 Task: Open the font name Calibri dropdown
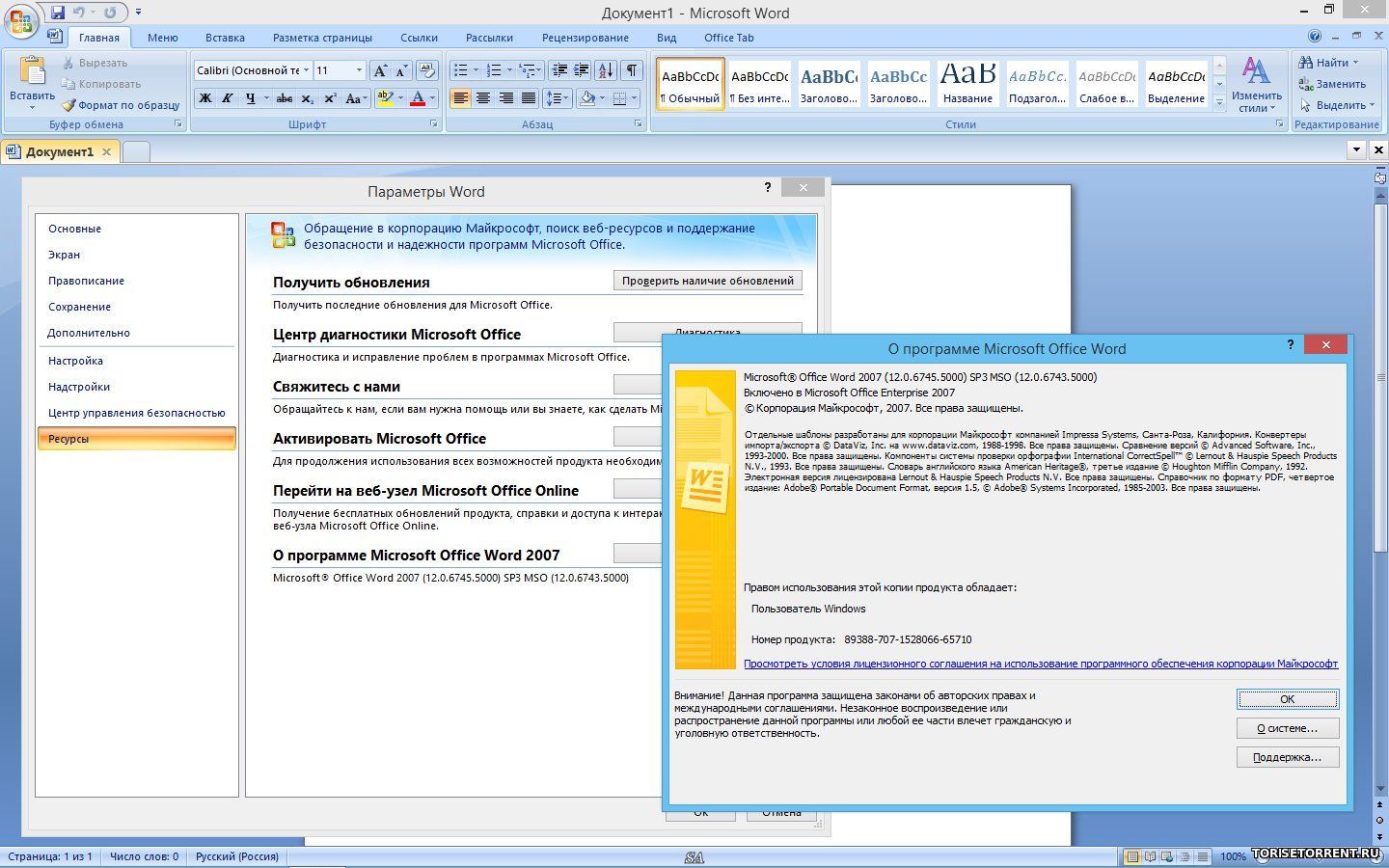[x=306, y=70]
